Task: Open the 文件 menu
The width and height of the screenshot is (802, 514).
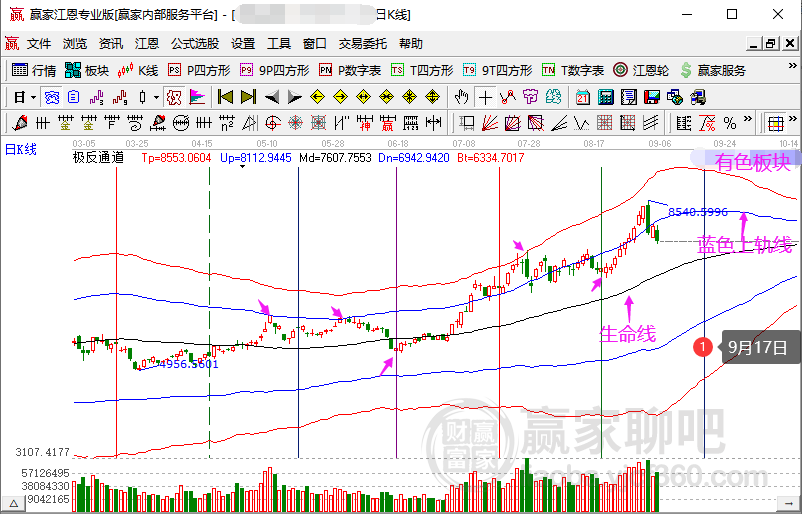Action: pyautogui.click(x=39, y=43)
